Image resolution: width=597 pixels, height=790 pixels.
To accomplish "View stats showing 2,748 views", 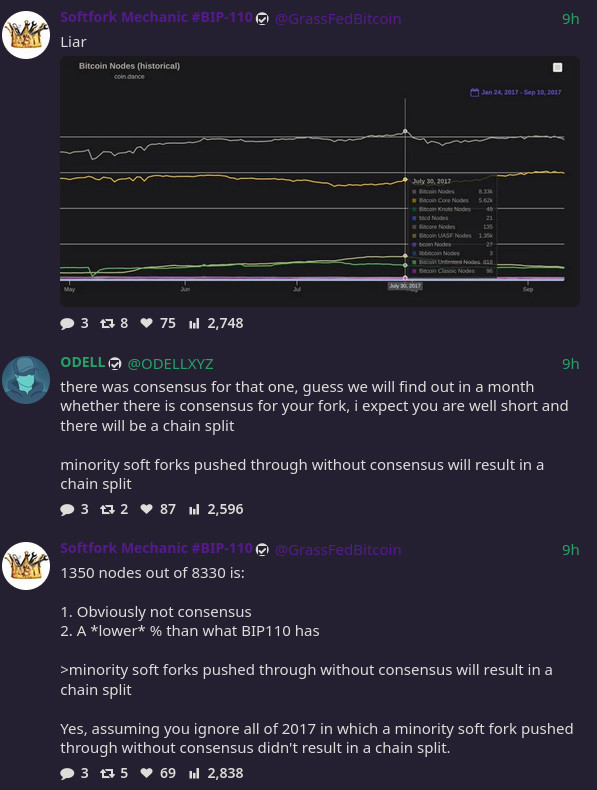I will coord(216,323).
